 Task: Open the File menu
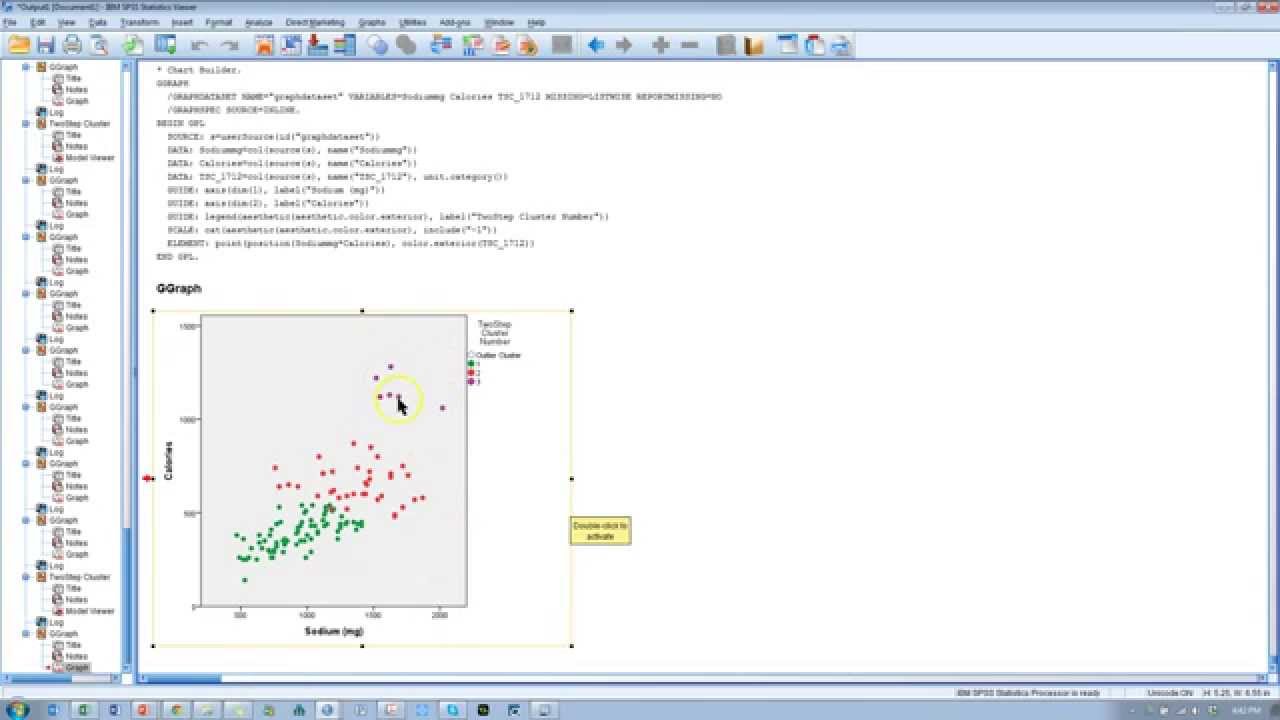pyautogui.click(x=10, y=22)
